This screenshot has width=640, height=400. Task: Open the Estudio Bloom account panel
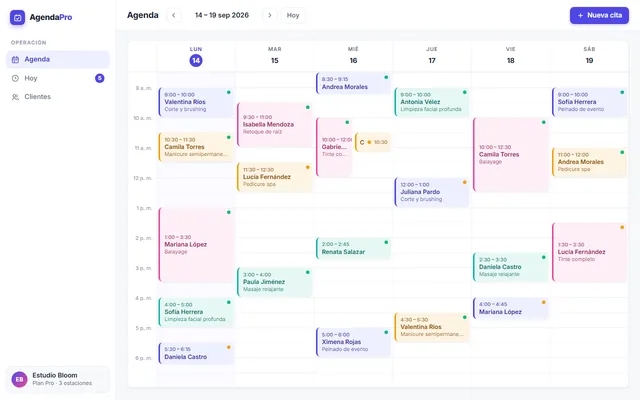point(58,379)
